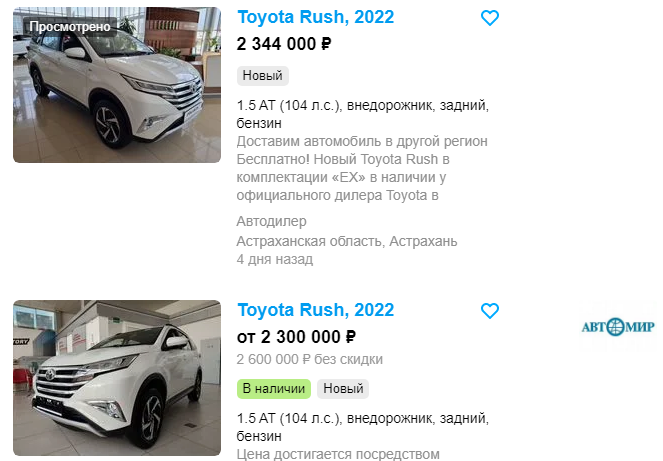The width and height of the screenshot is (663, 461).
Task: Click the В наличии green tag
Action: click(x=274, y=389)
